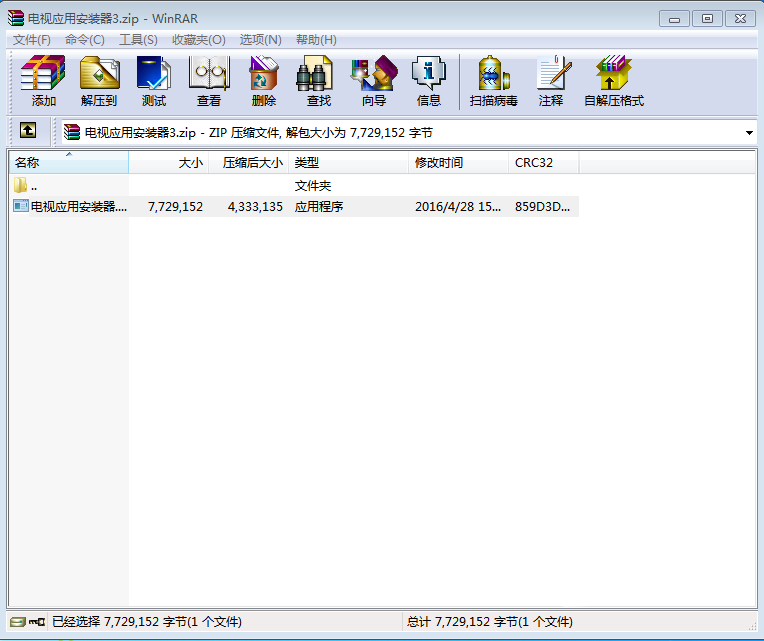This screenshot has height=641, width=764.
Task: Sort by Name (名称) column header
Action: tap(69, 163)
